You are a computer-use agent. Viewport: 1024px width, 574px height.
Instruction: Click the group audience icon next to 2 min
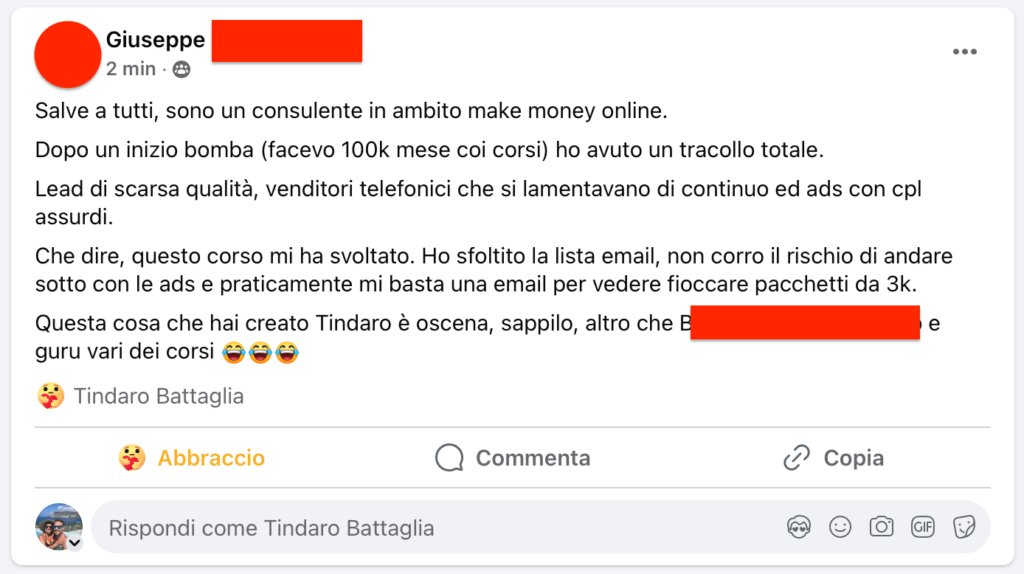(x=182, y=69)
